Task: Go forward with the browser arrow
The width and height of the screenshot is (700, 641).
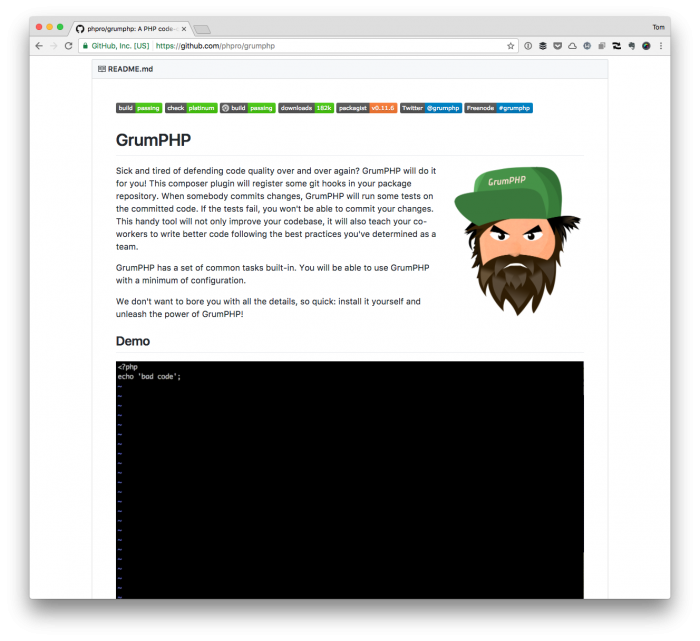Action: pos(54,46)
